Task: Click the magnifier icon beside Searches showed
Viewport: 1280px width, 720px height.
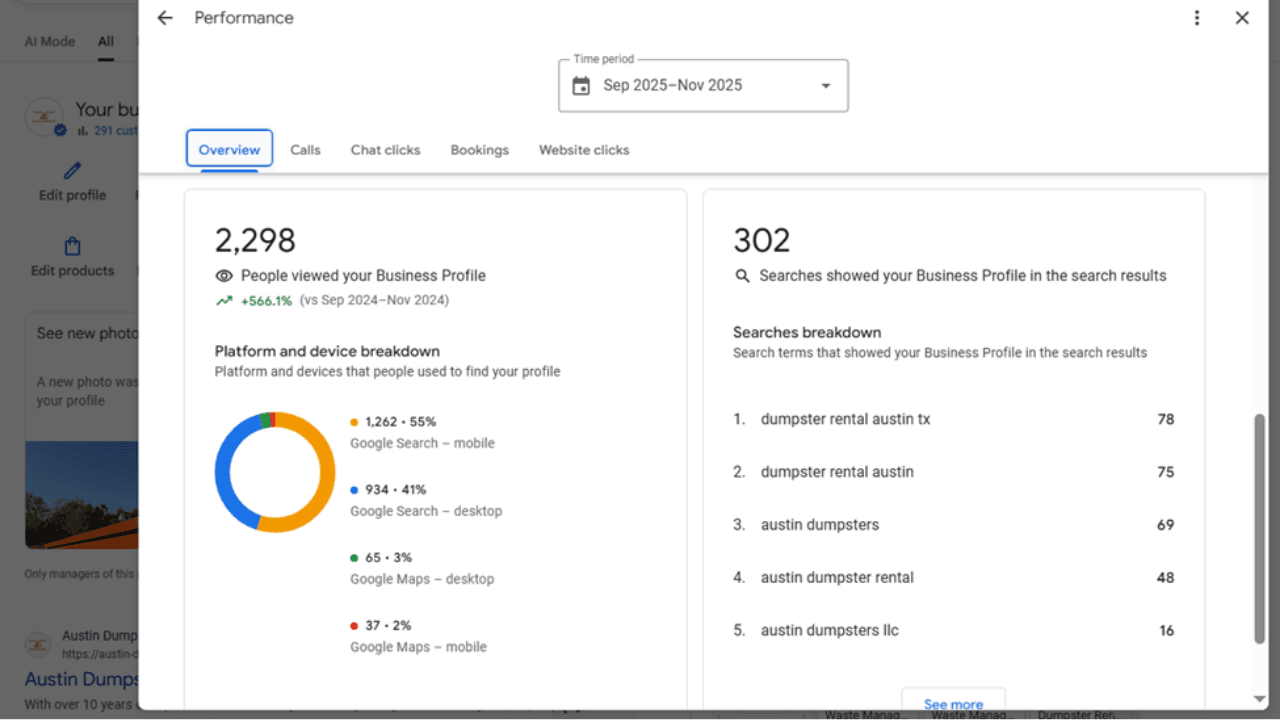Action: (x=742, y=276)
